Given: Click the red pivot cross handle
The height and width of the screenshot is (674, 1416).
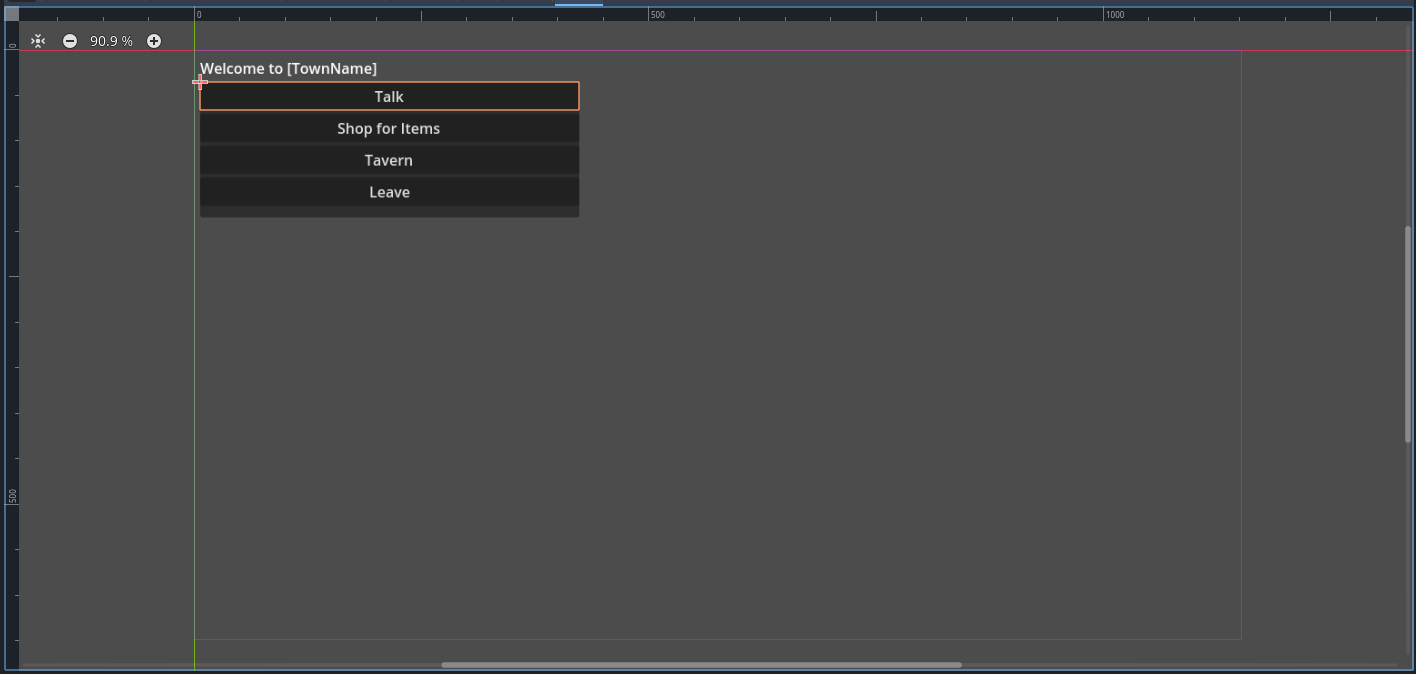Looking at the screenshot, I should point(200,82).
